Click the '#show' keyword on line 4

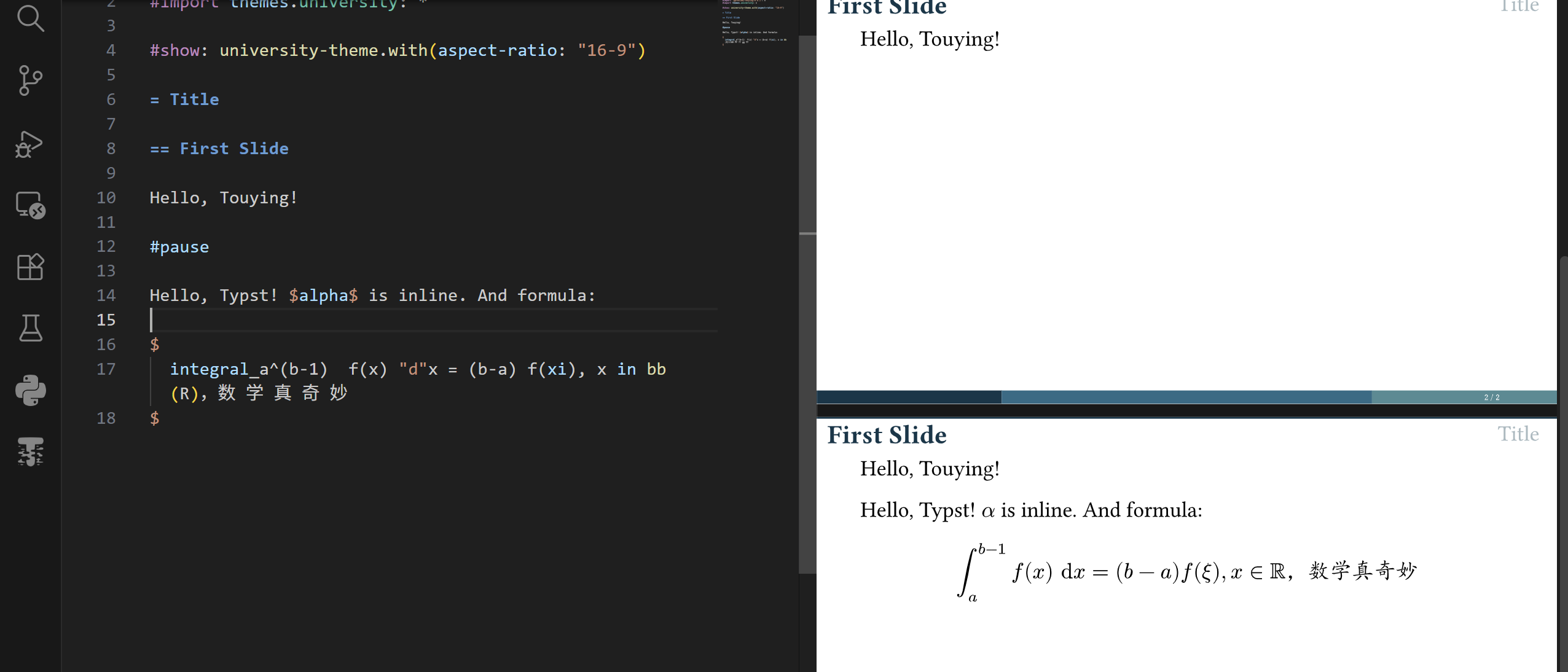(174, 50)
